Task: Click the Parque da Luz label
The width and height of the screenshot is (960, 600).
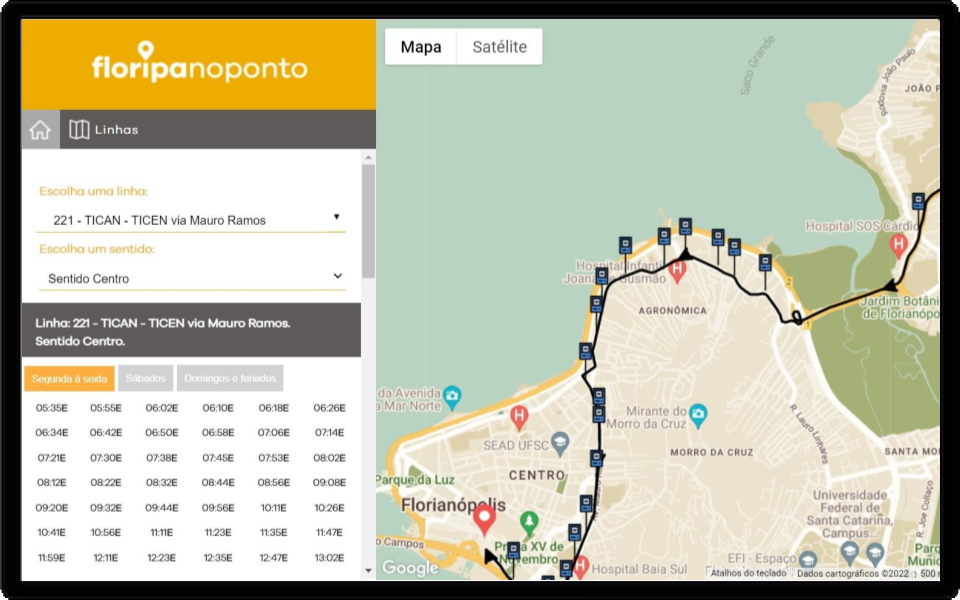Action: click(416, 479)
